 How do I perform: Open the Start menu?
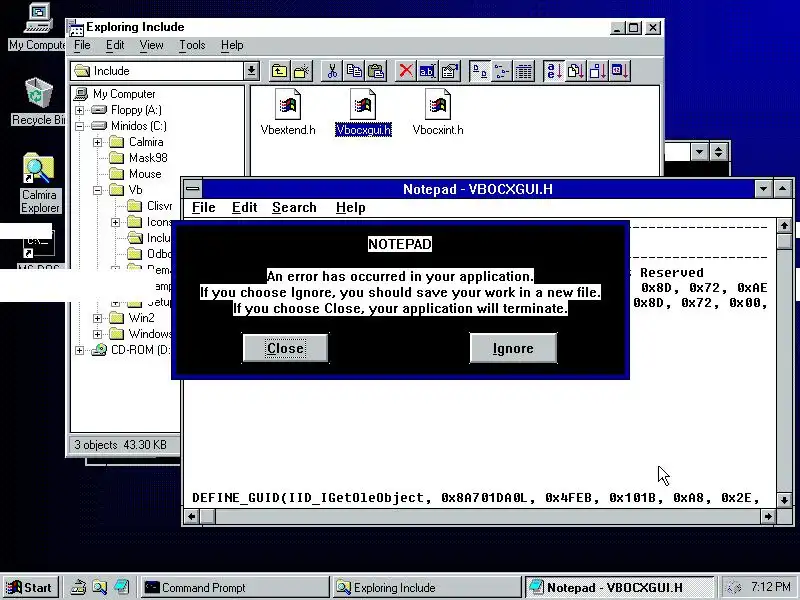(31, 588)
